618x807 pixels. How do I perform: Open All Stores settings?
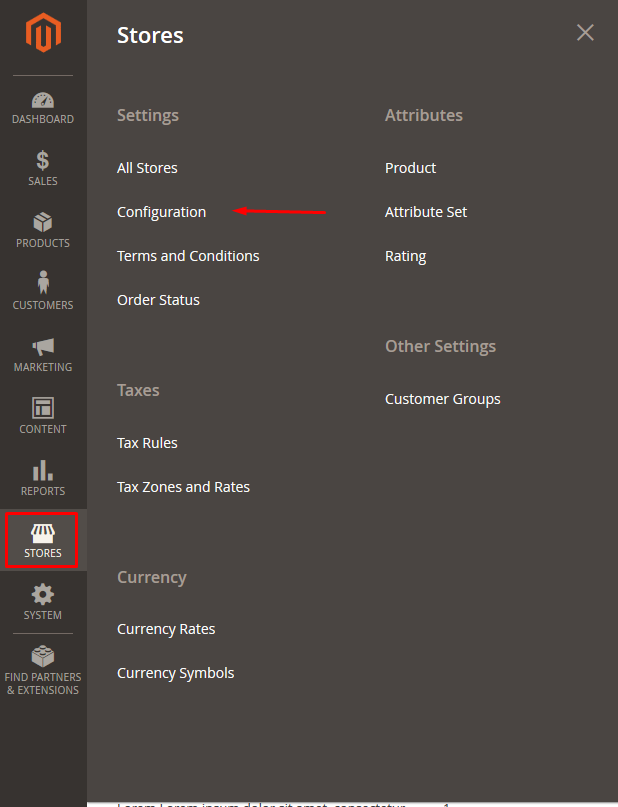[x=147, y=168]
